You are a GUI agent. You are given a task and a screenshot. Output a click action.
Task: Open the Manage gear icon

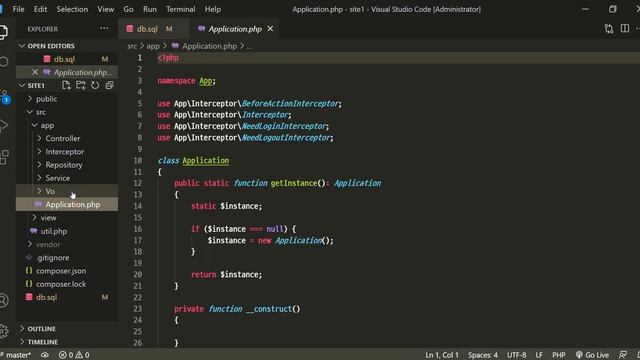click(x=4, y=331)
